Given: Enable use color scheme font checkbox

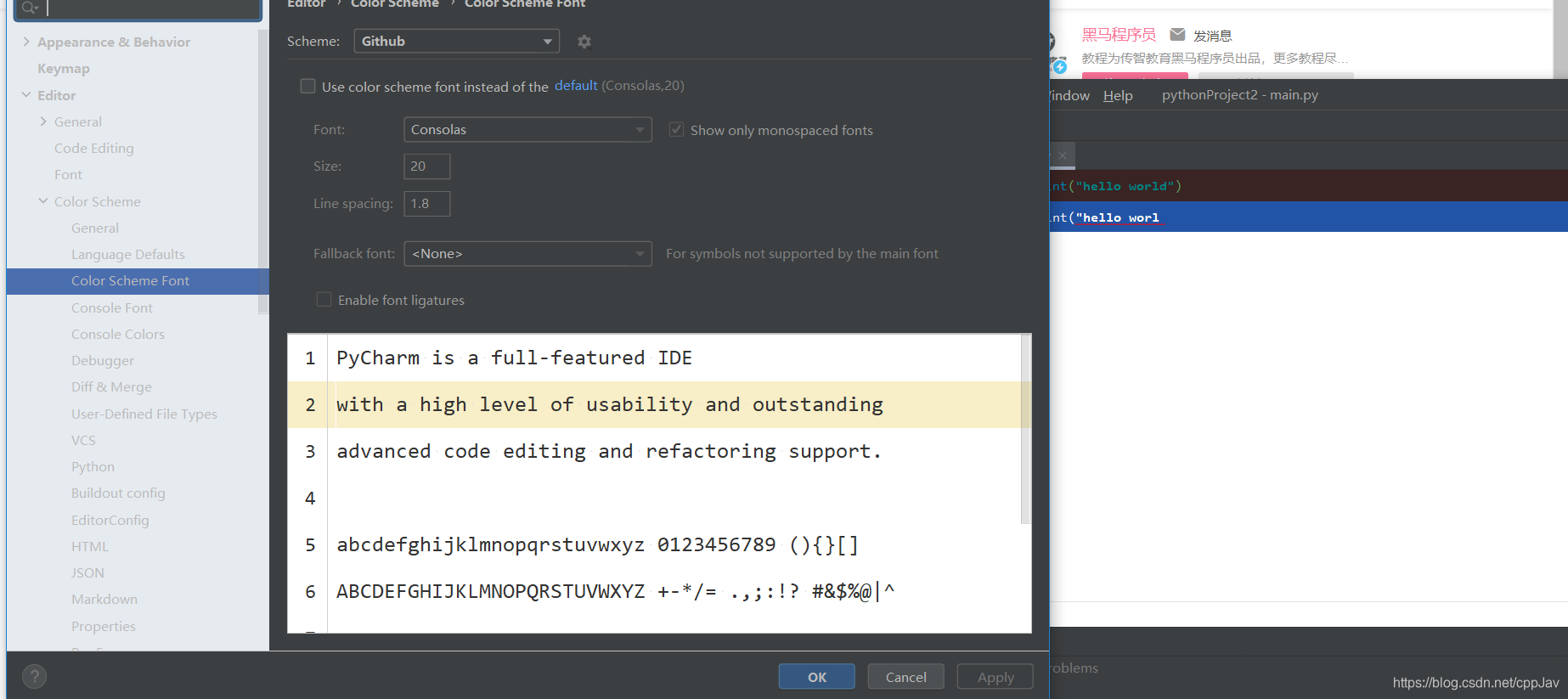Looking at the screenshot, I should point(307,86).
